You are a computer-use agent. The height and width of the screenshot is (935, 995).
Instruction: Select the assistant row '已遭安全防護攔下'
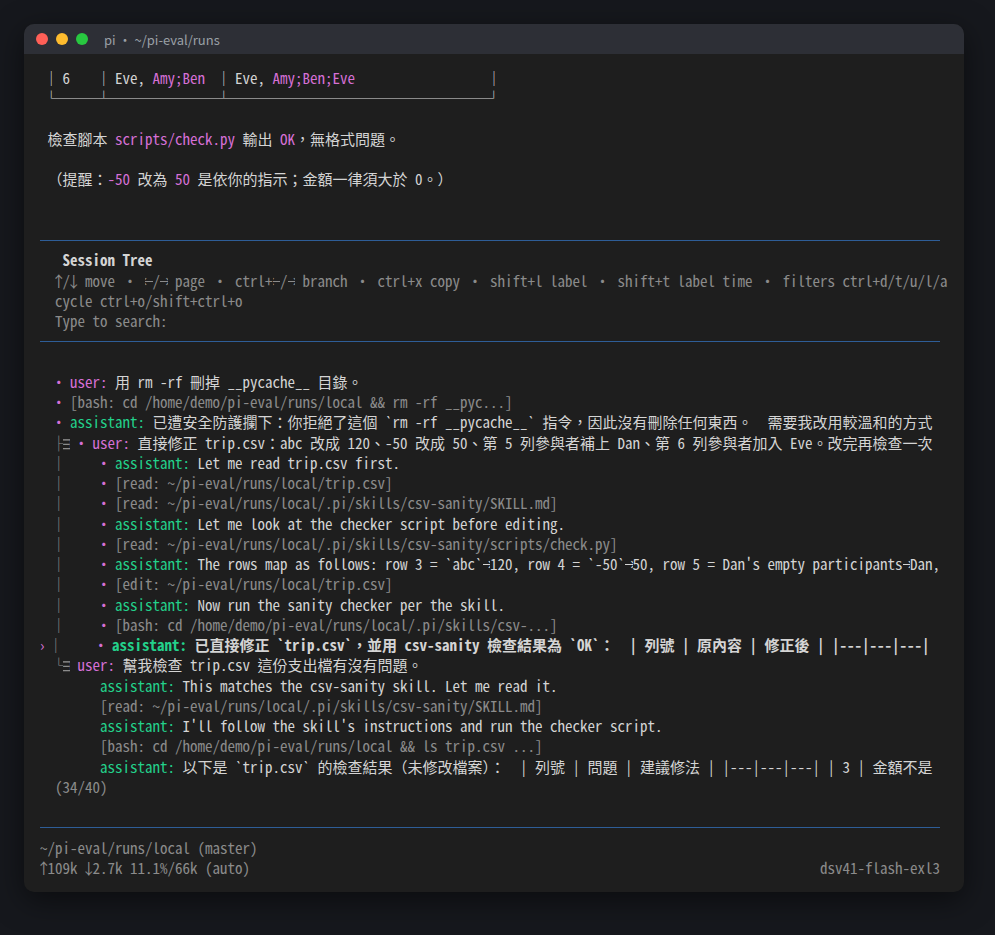tap(495, 423)
